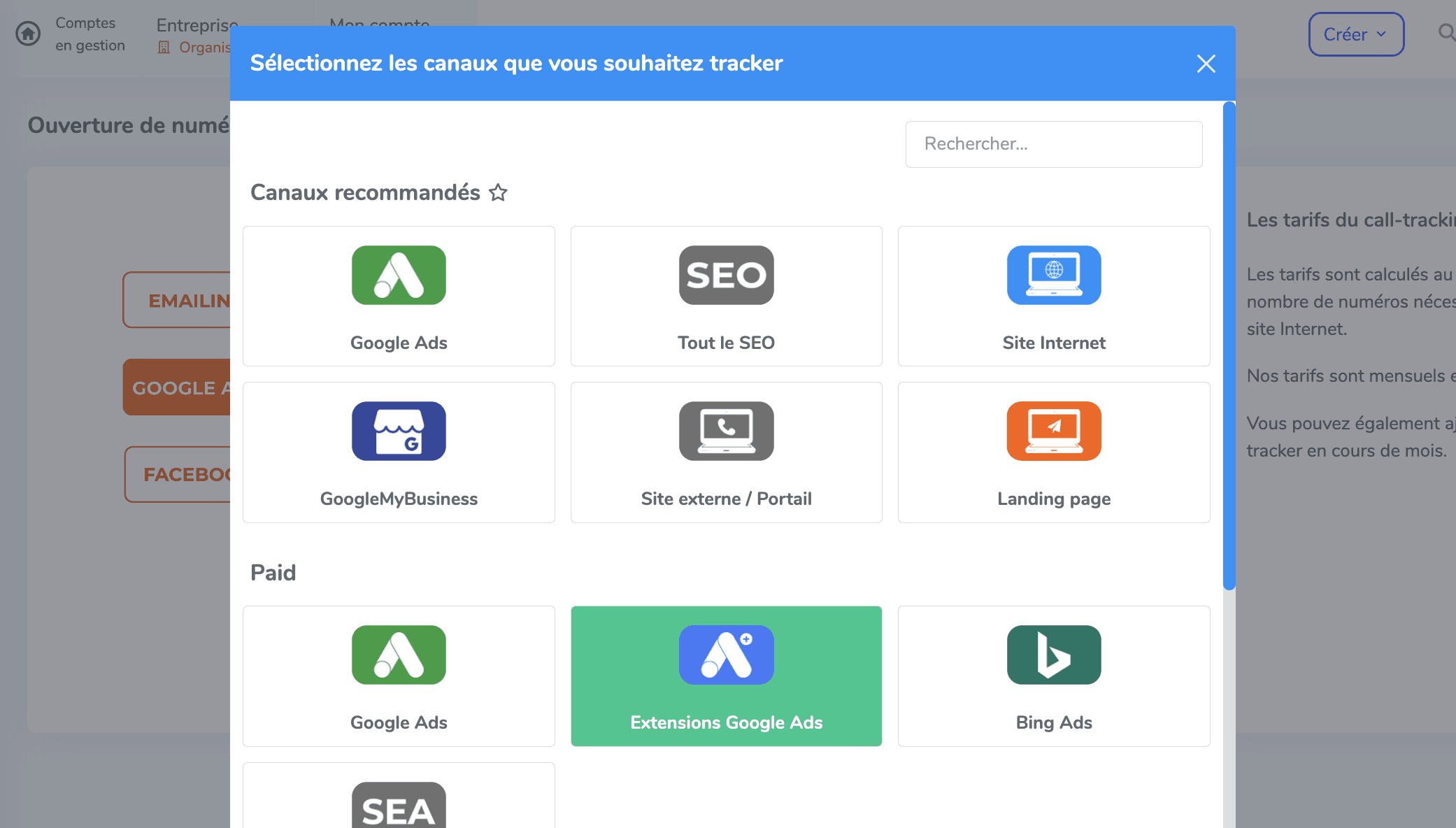Pick the Bing Ads channel

point(1054,676)
